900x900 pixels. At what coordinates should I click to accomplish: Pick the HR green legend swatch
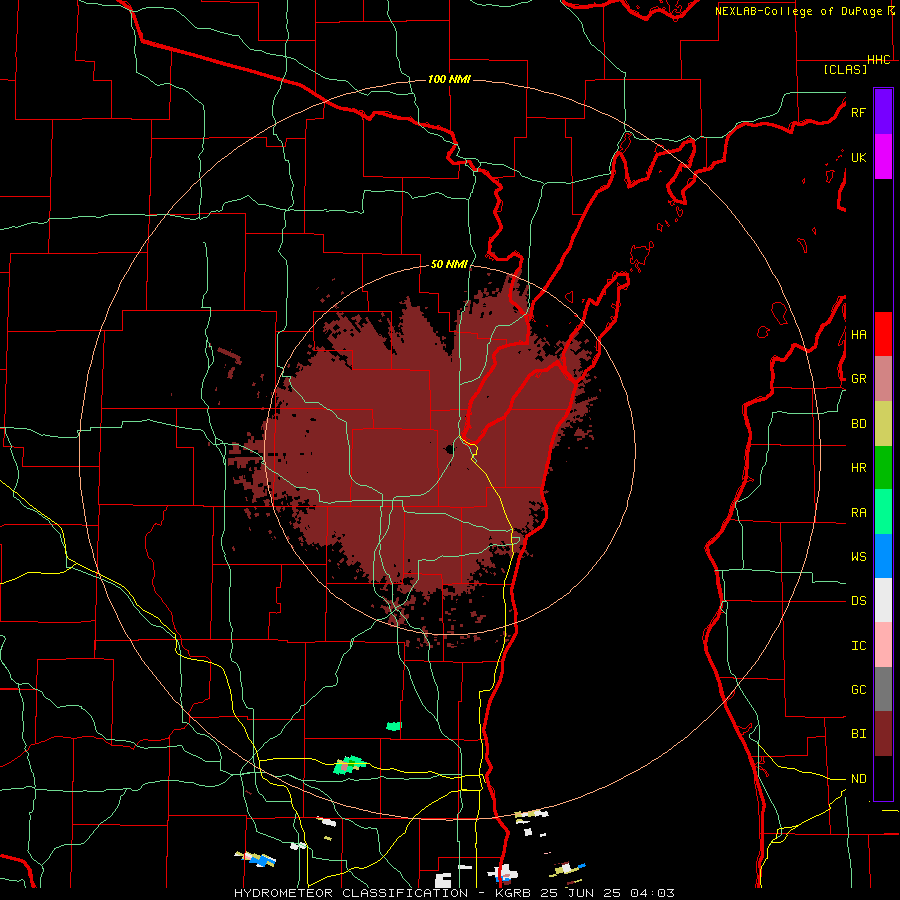pyautogui.click(x=883, y=468)
